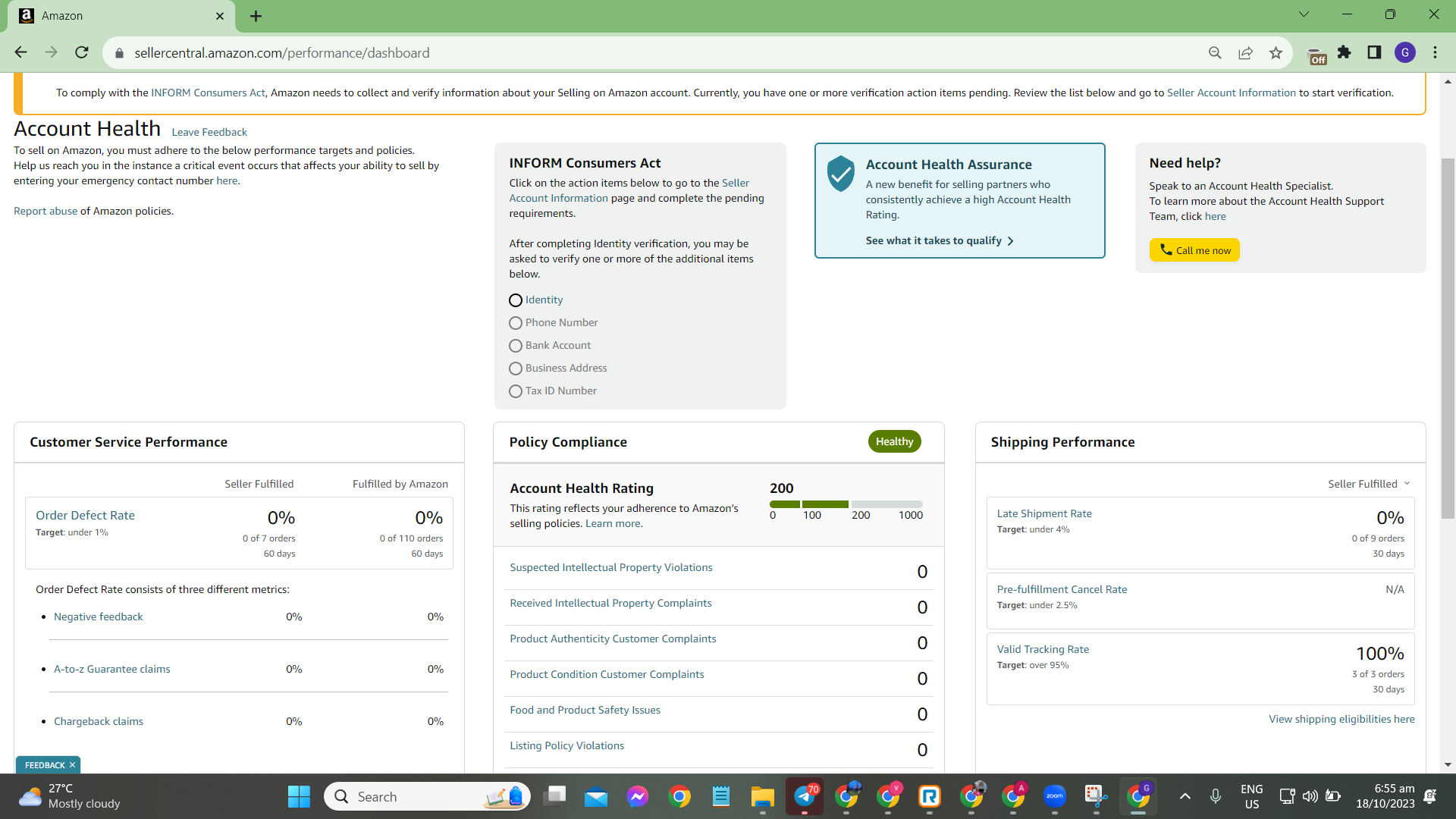The width and height of the screenshot is (1456, 819).
Task: Open the RingCentral taskbar app
Action: (x=930, y=796)
